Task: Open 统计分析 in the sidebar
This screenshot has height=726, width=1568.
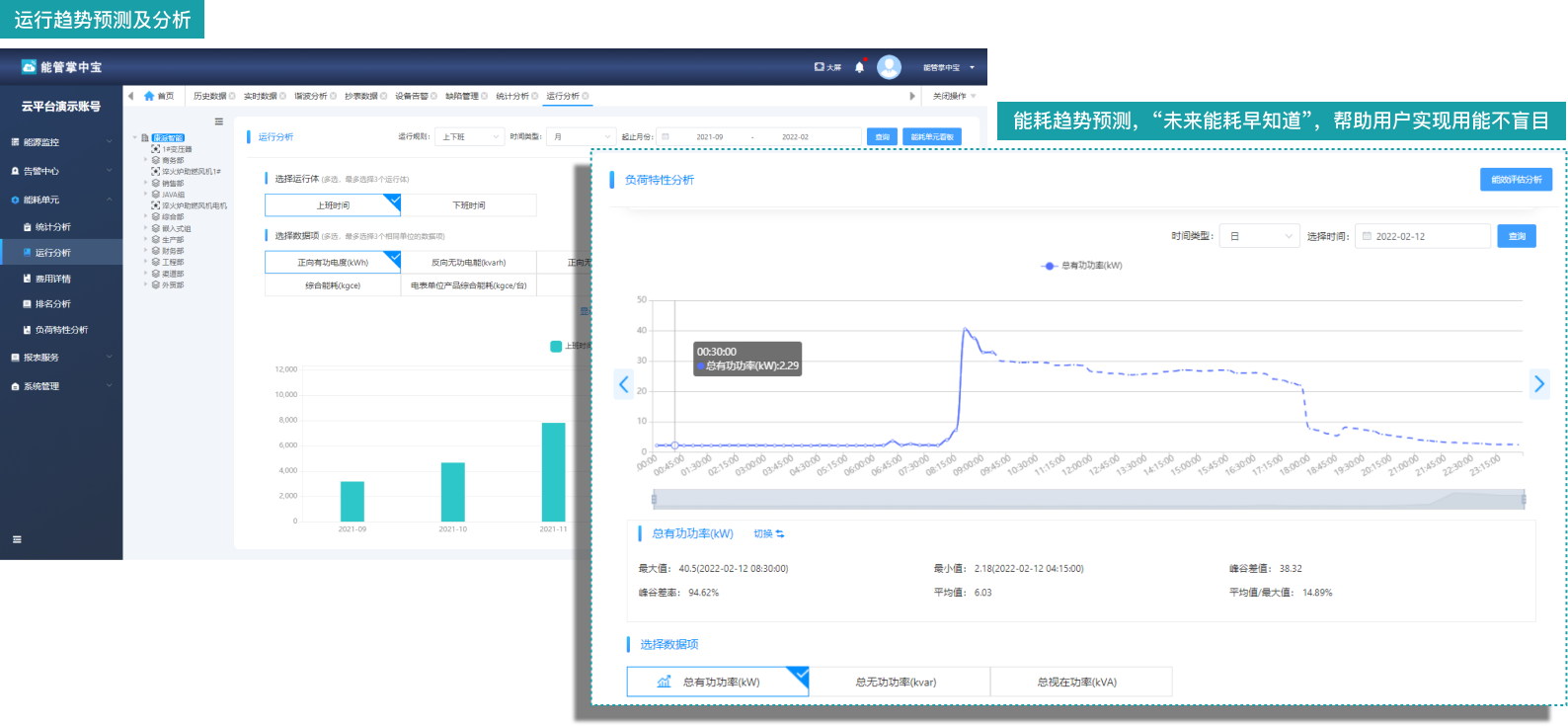Action: tap(53, 227)
